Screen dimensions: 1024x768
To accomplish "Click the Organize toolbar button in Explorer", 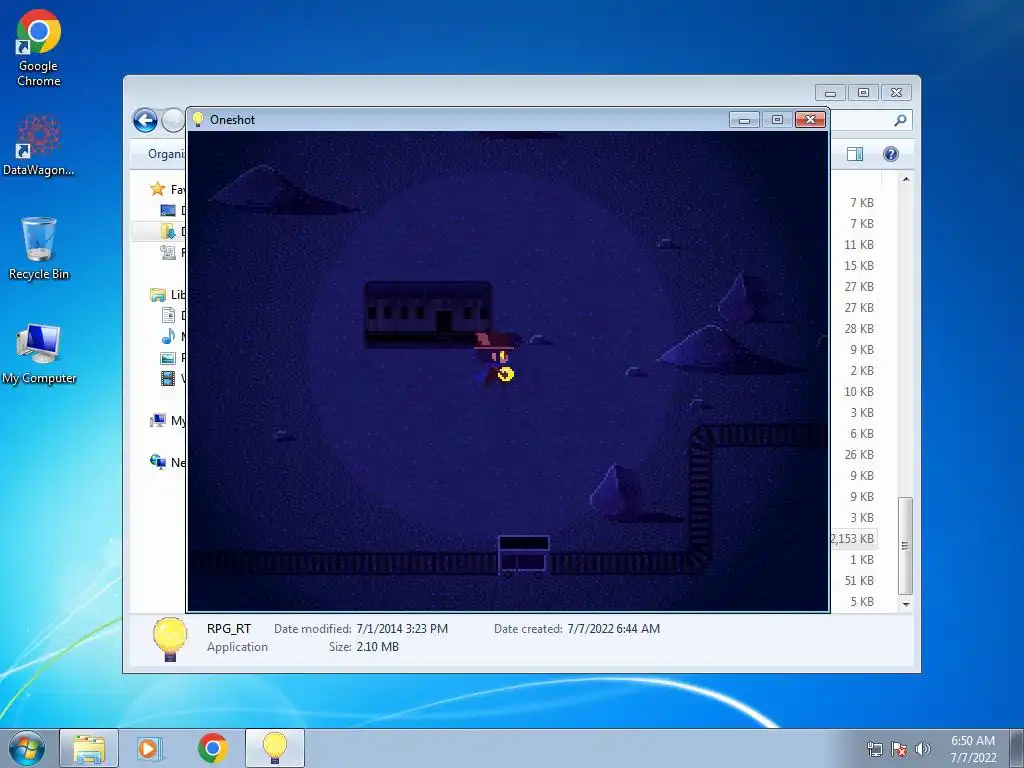I will click(166, 153).
